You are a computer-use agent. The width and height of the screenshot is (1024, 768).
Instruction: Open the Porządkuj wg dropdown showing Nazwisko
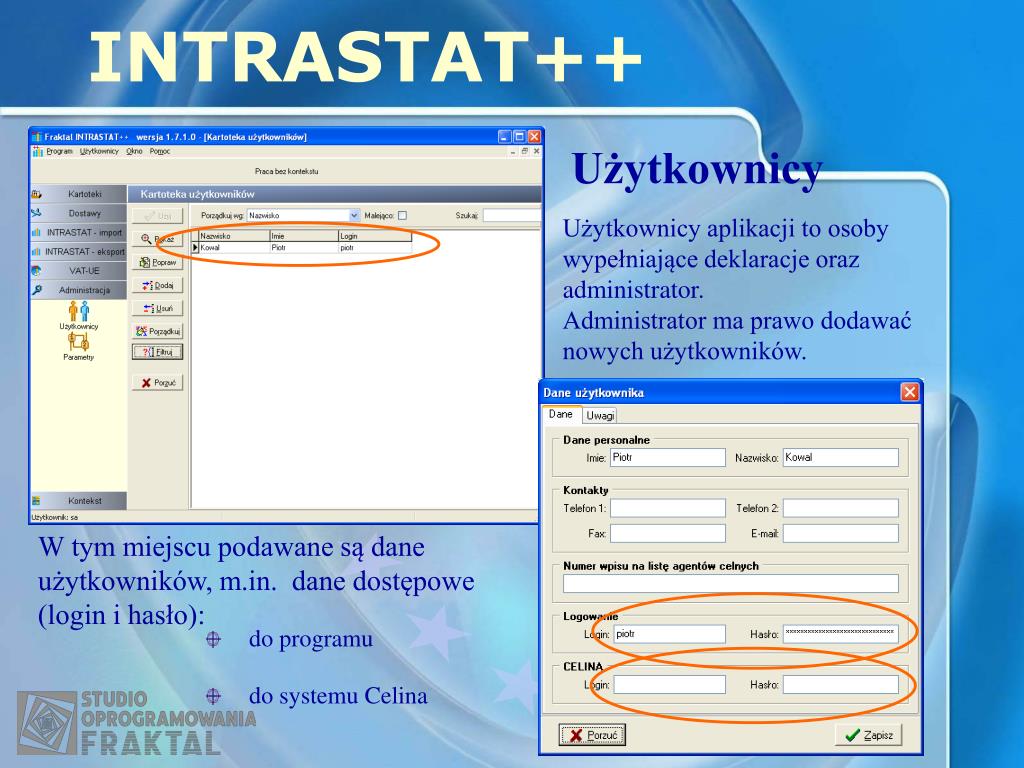click(x=304, y=215)
